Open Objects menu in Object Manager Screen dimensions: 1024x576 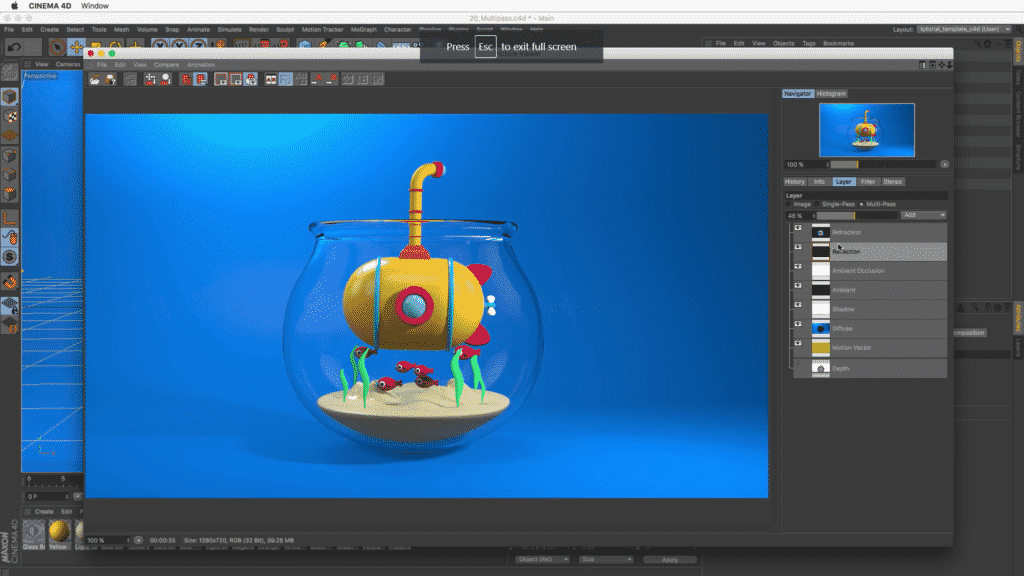click(784, 44)
